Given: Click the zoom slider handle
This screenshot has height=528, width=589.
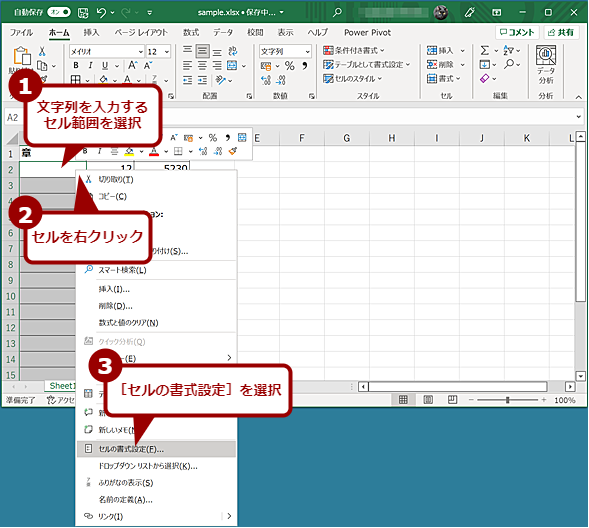Looking at the screenshot, I should point(507,400).
